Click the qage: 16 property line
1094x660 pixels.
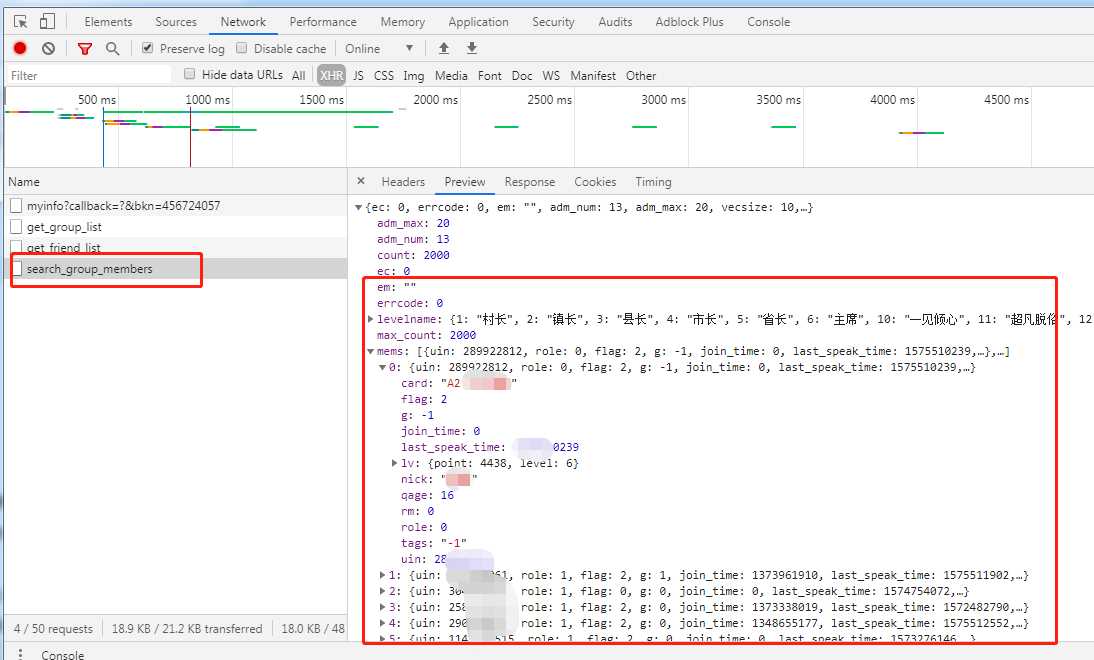point(427,495)
